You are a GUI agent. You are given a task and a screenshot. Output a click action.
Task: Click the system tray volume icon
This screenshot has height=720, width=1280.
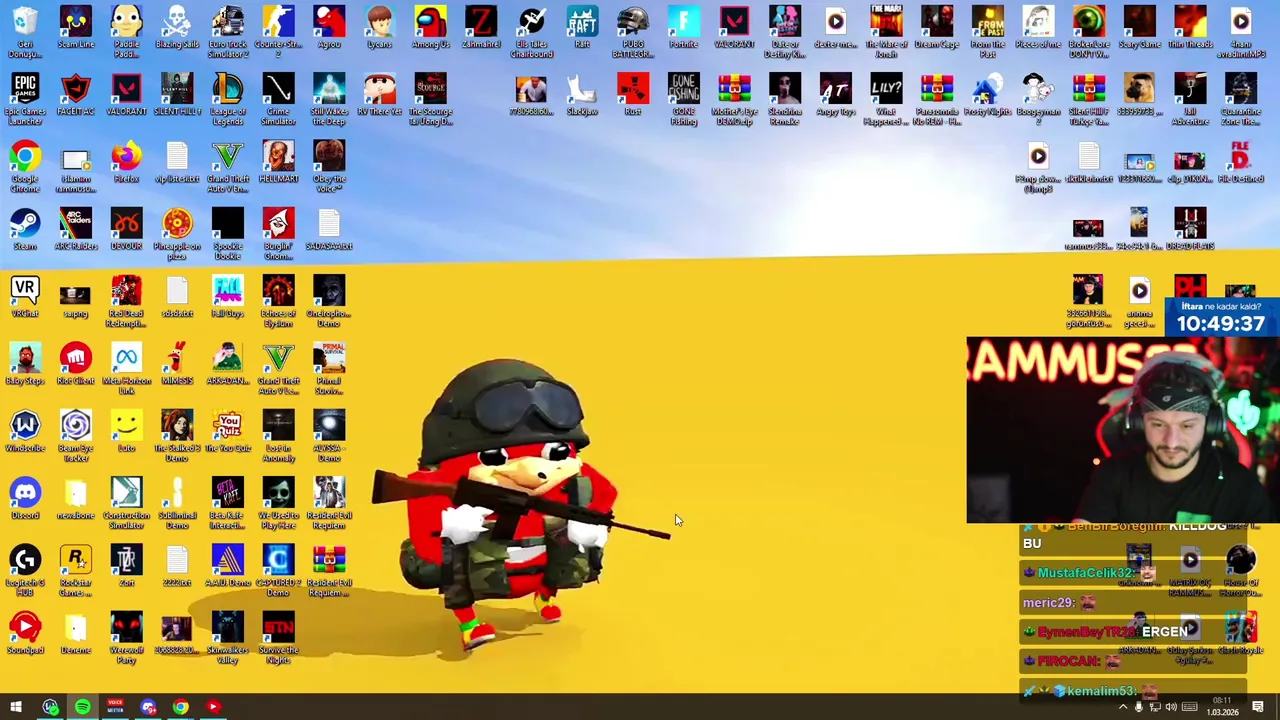[x=1171, y=707]
